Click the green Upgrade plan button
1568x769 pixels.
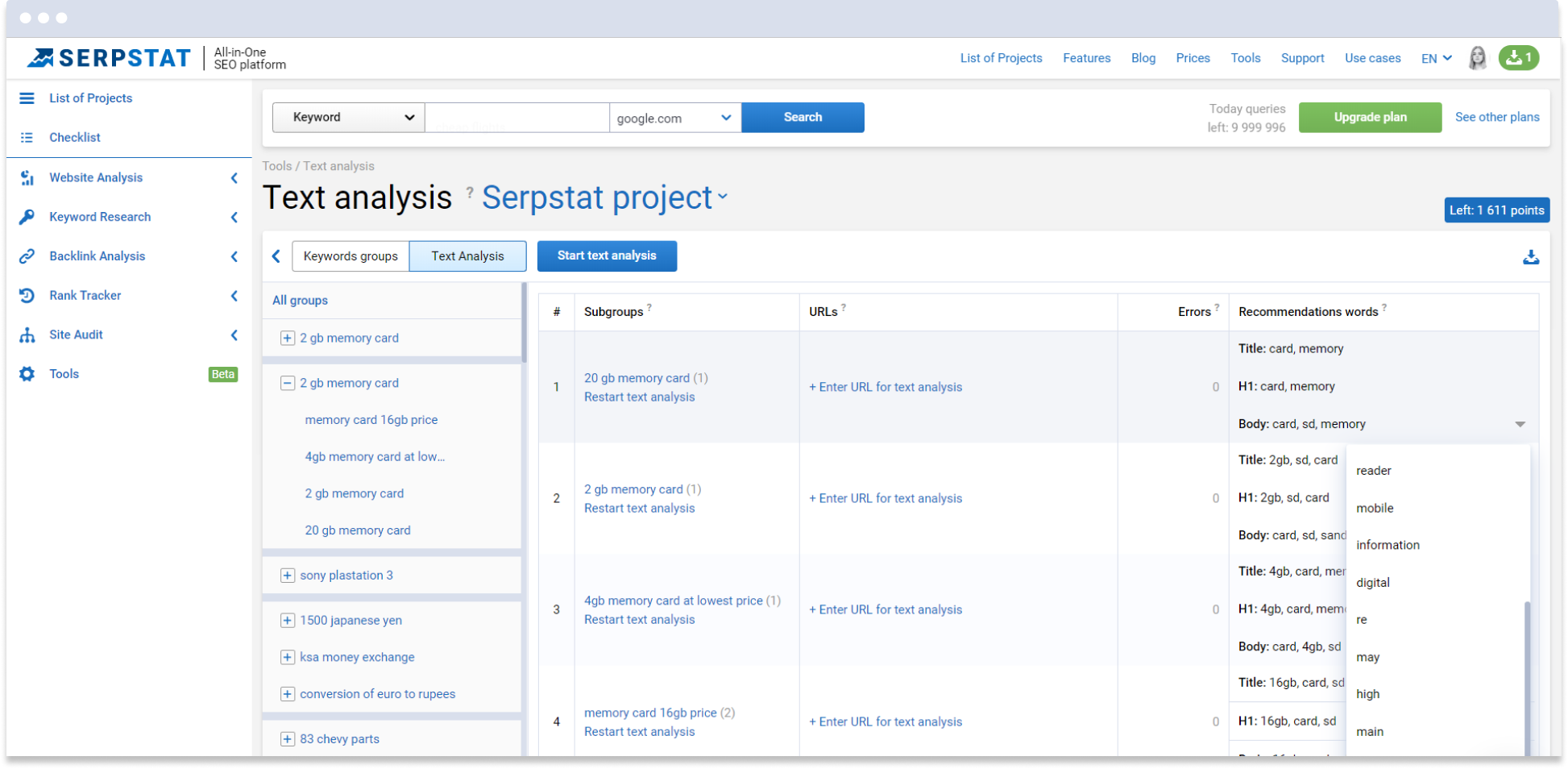[1370, 118]
